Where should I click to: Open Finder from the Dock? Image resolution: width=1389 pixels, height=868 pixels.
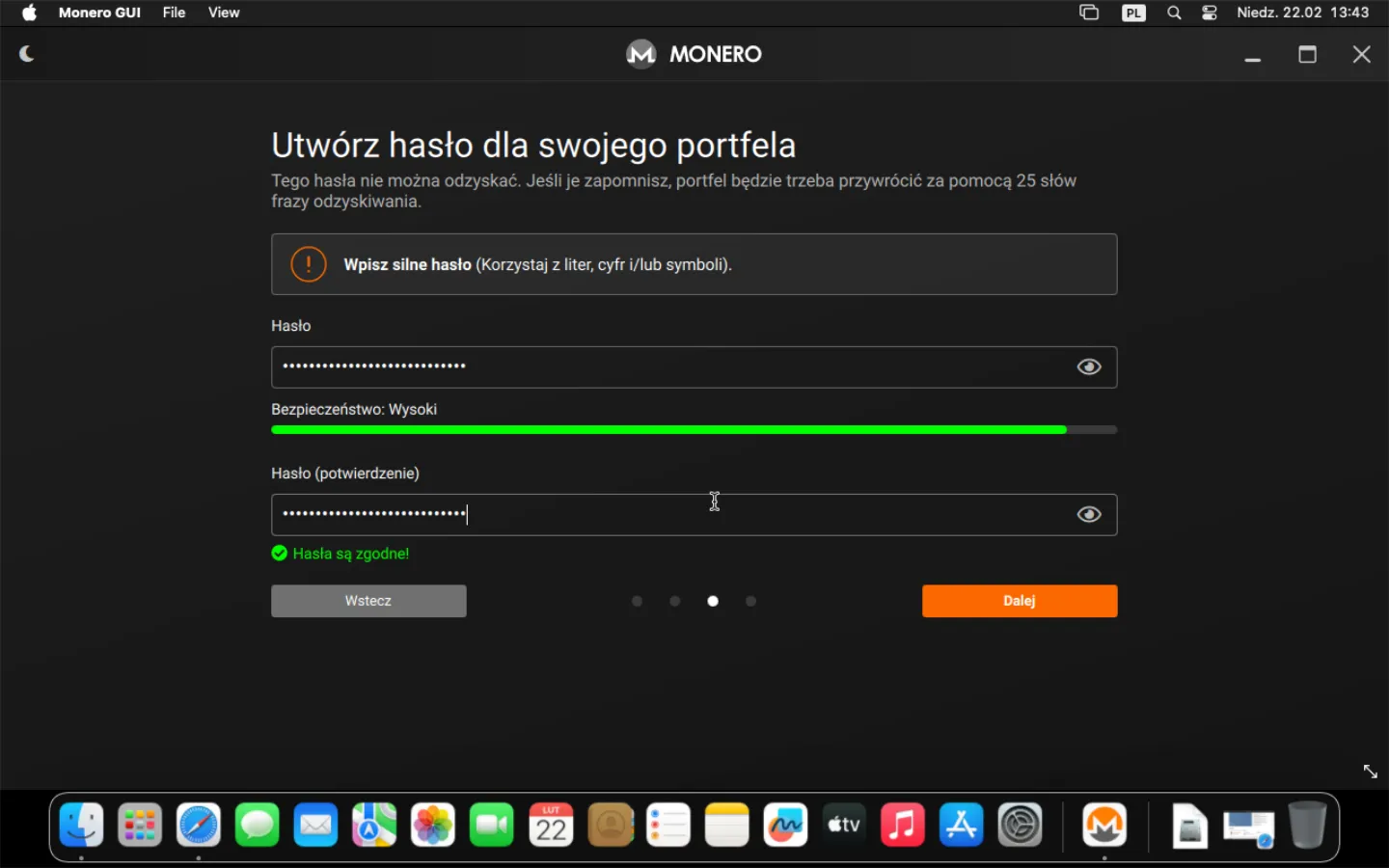pyautogui.click(x=82, y=826)
